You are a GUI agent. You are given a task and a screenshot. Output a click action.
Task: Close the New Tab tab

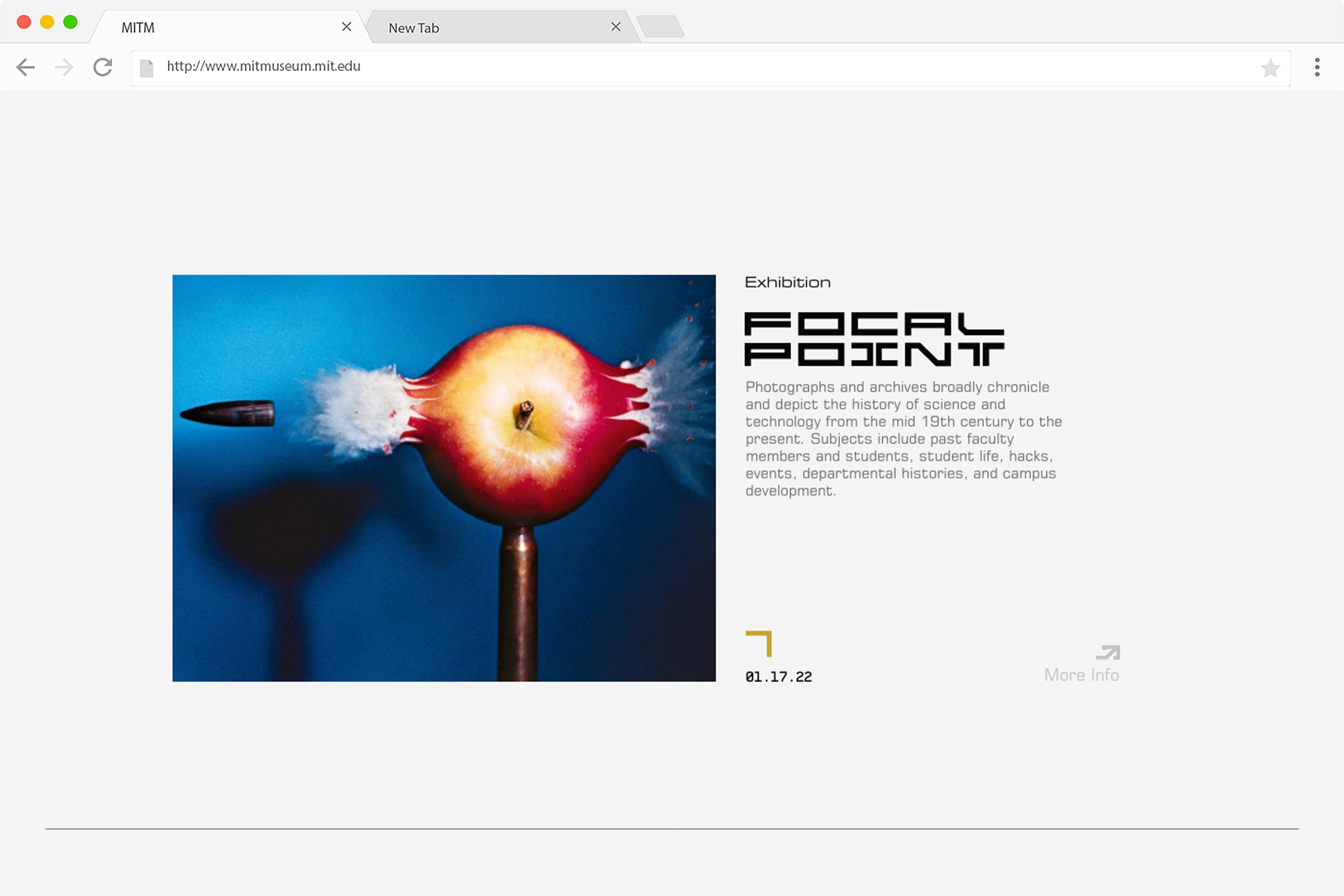(616, 27)
